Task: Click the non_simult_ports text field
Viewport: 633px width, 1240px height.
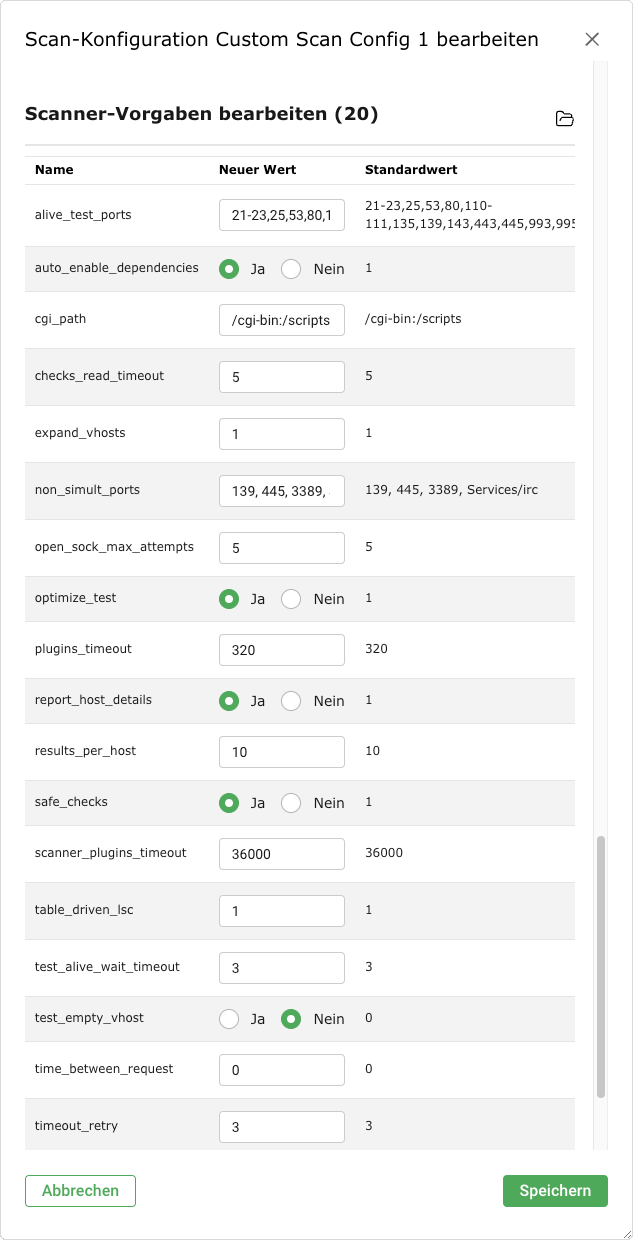Action: point(282,491)
